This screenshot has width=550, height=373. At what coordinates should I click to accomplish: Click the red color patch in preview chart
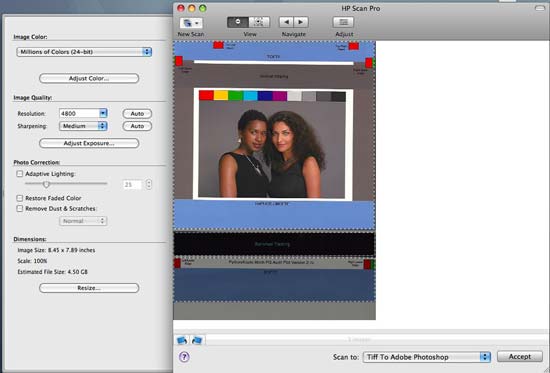(206, 95)
